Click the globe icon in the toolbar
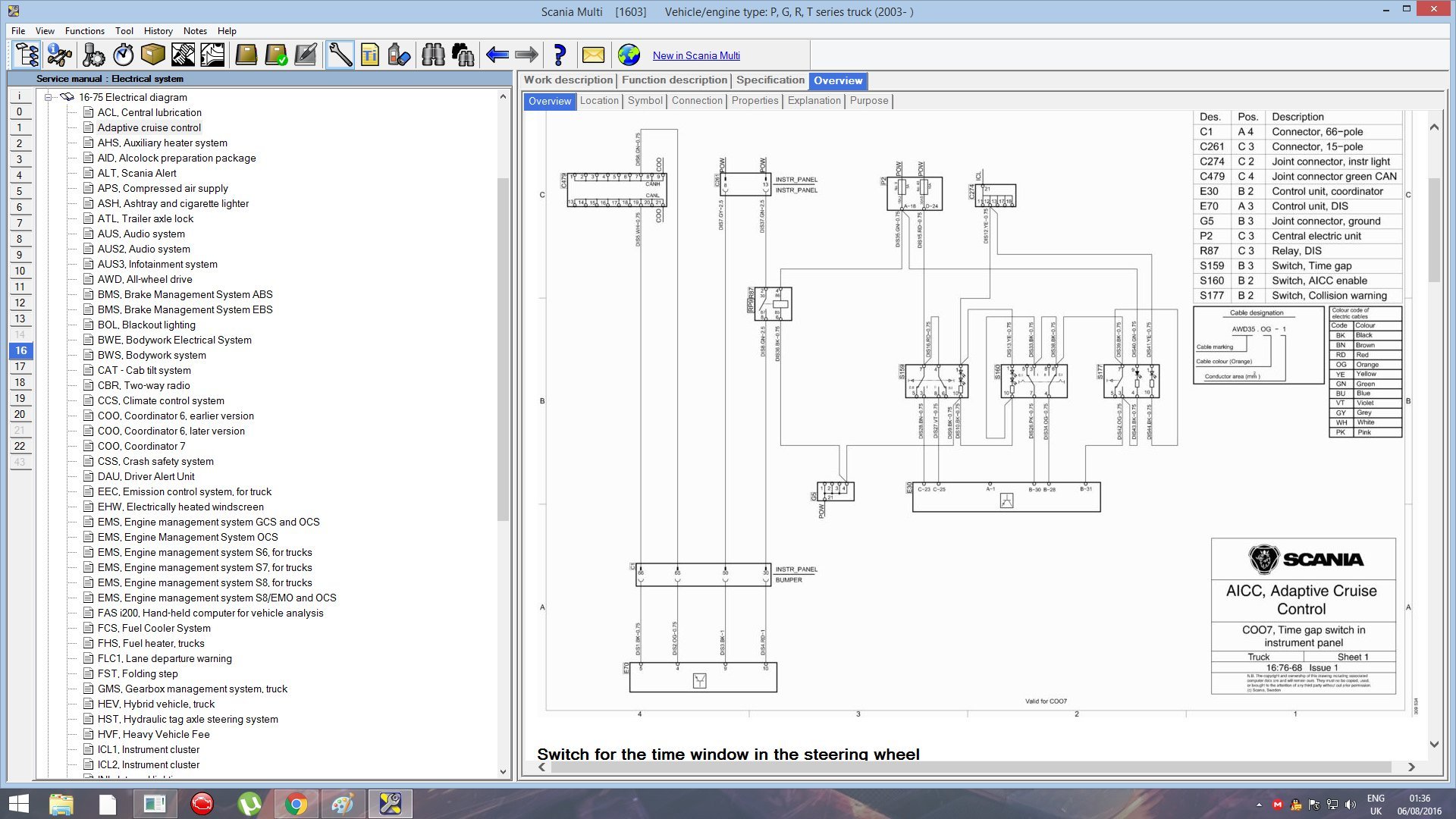This screenshot has height=819, width=1456. tap(629, 55)
